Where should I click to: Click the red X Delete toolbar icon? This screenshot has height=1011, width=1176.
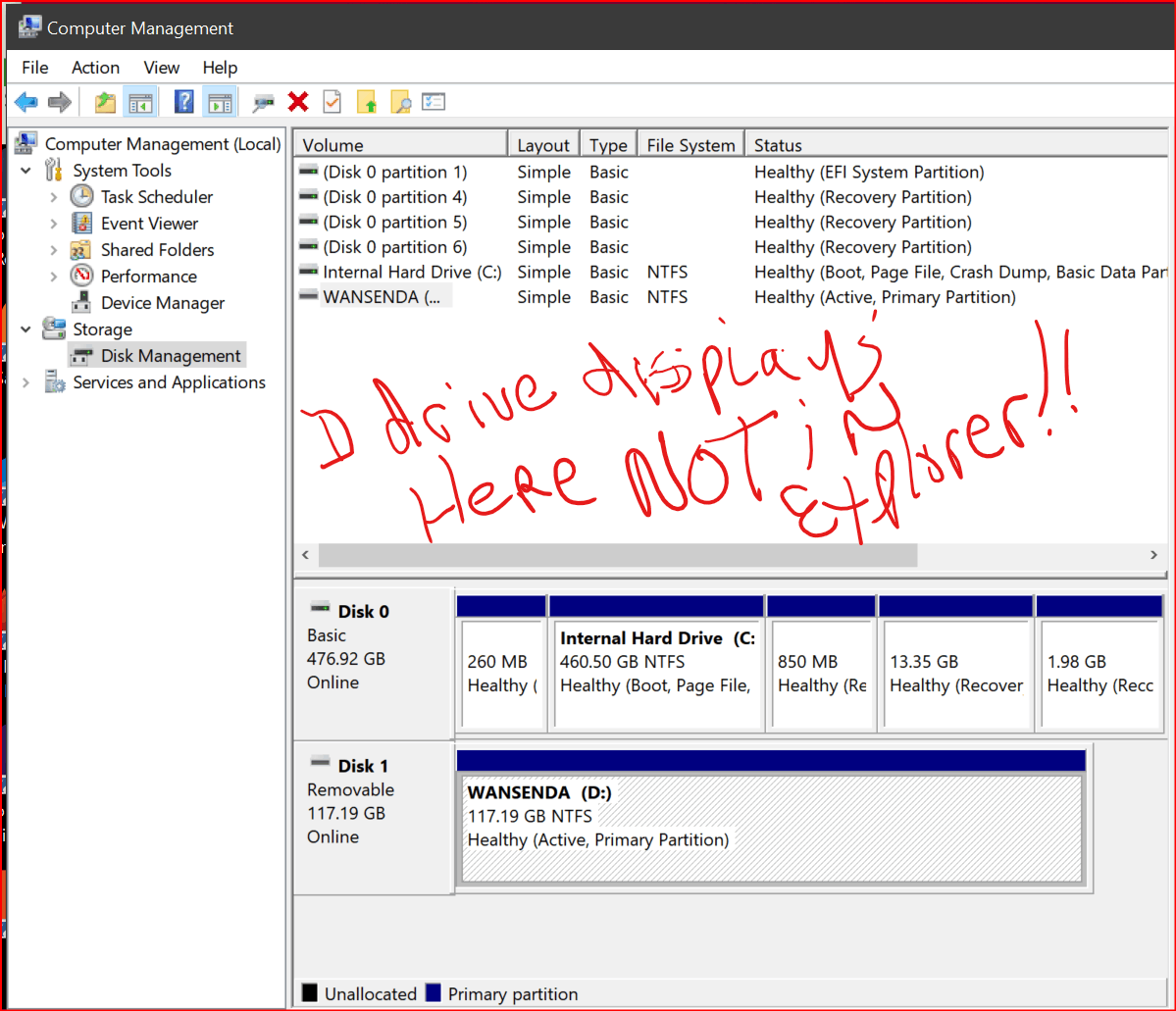pyautogui.click(x=298, y=101)
